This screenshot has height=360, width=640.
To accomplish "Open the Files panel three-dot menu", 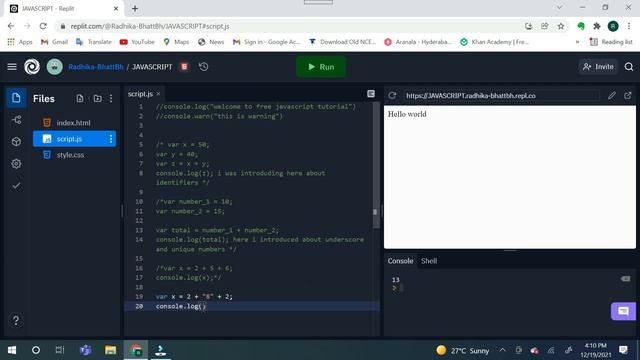I will point(111,98).
